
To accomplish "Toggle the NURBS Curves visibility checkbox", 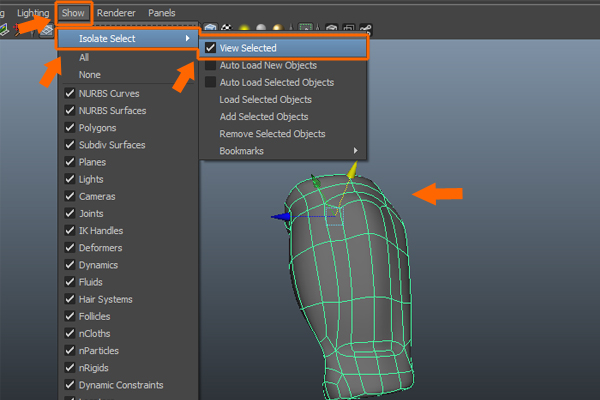I will point(70,94).
